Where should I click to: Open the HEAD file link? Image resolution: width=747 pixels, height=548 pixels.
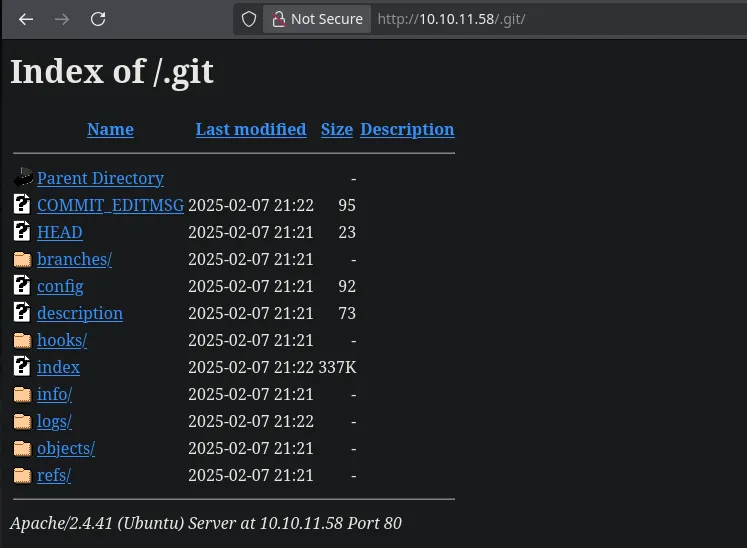[59, 232]
